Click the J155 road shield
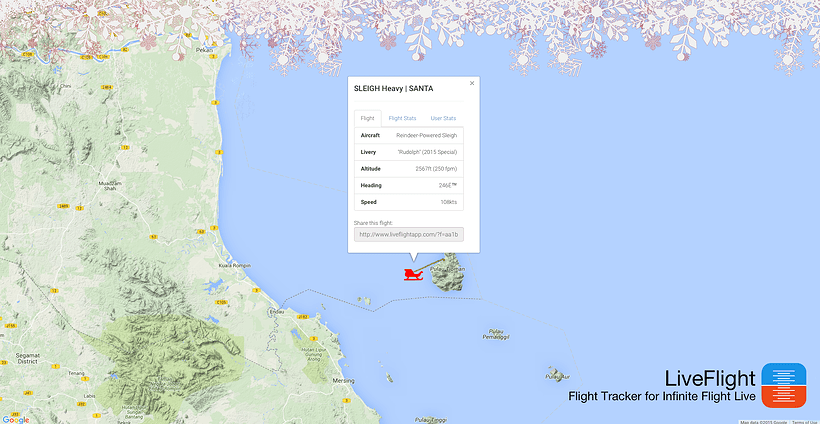This screenshot has width=820, height=424. 10,325
